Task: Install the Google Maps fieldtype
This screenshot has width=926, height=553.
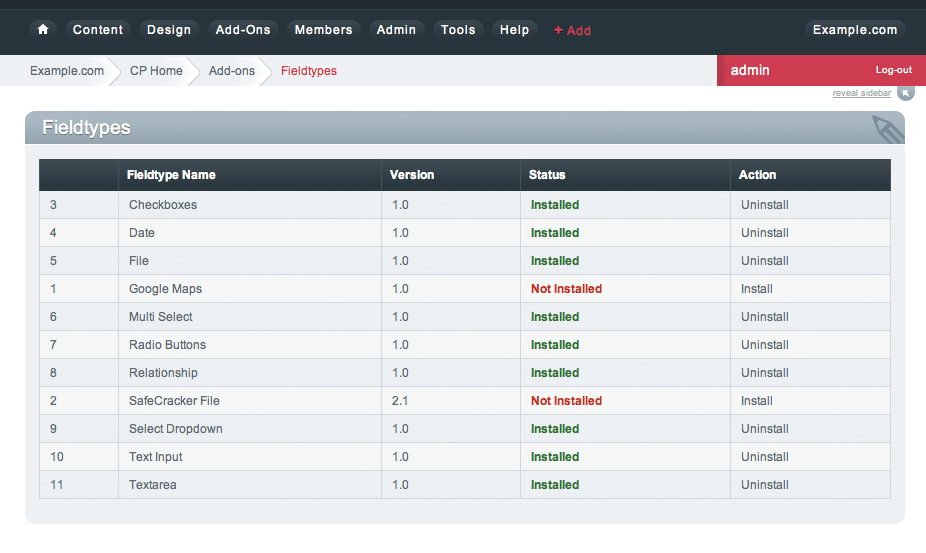Action: click(x=757, y=289)
